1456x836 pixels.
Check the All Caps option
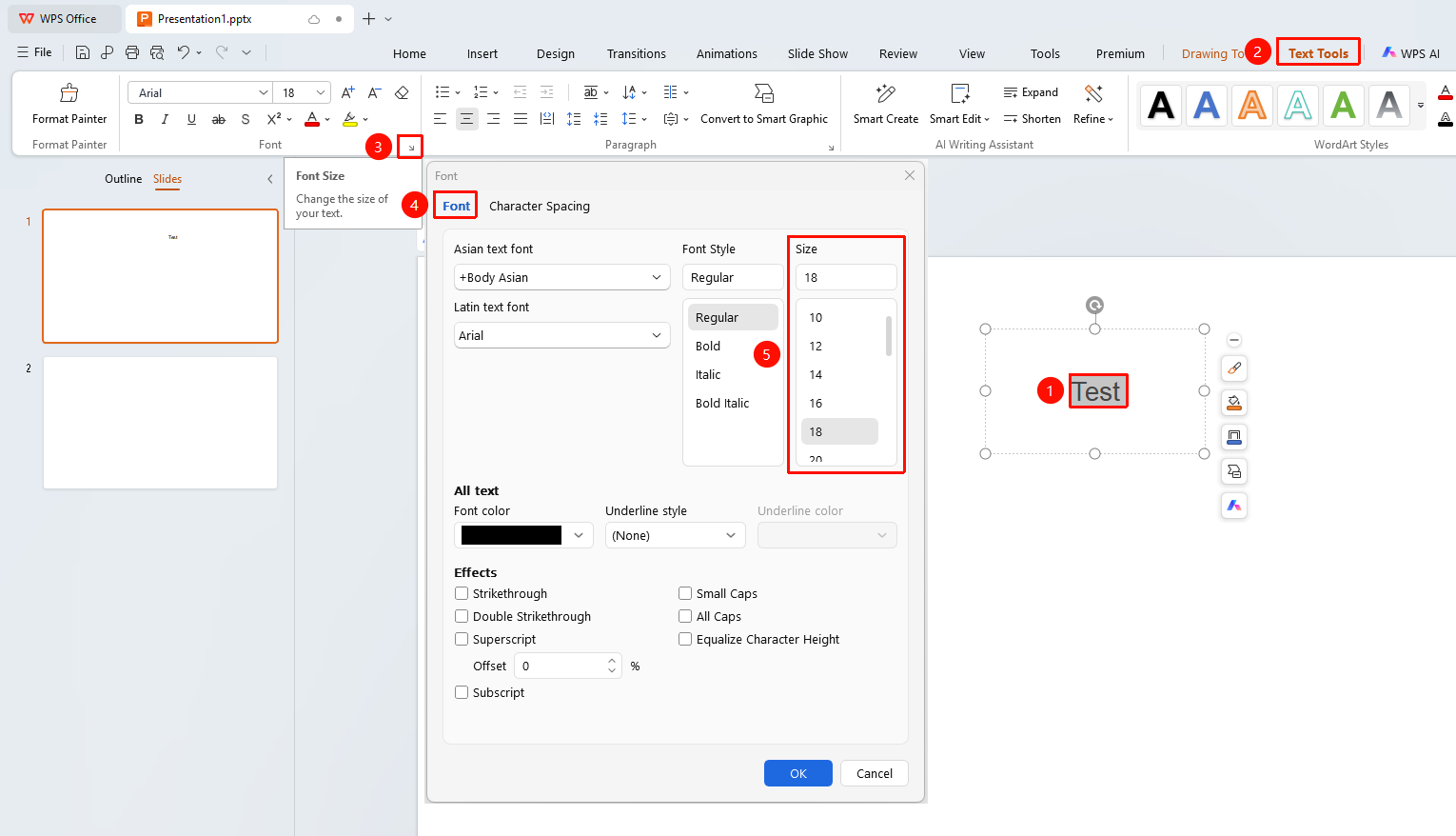tap(685, 616)
